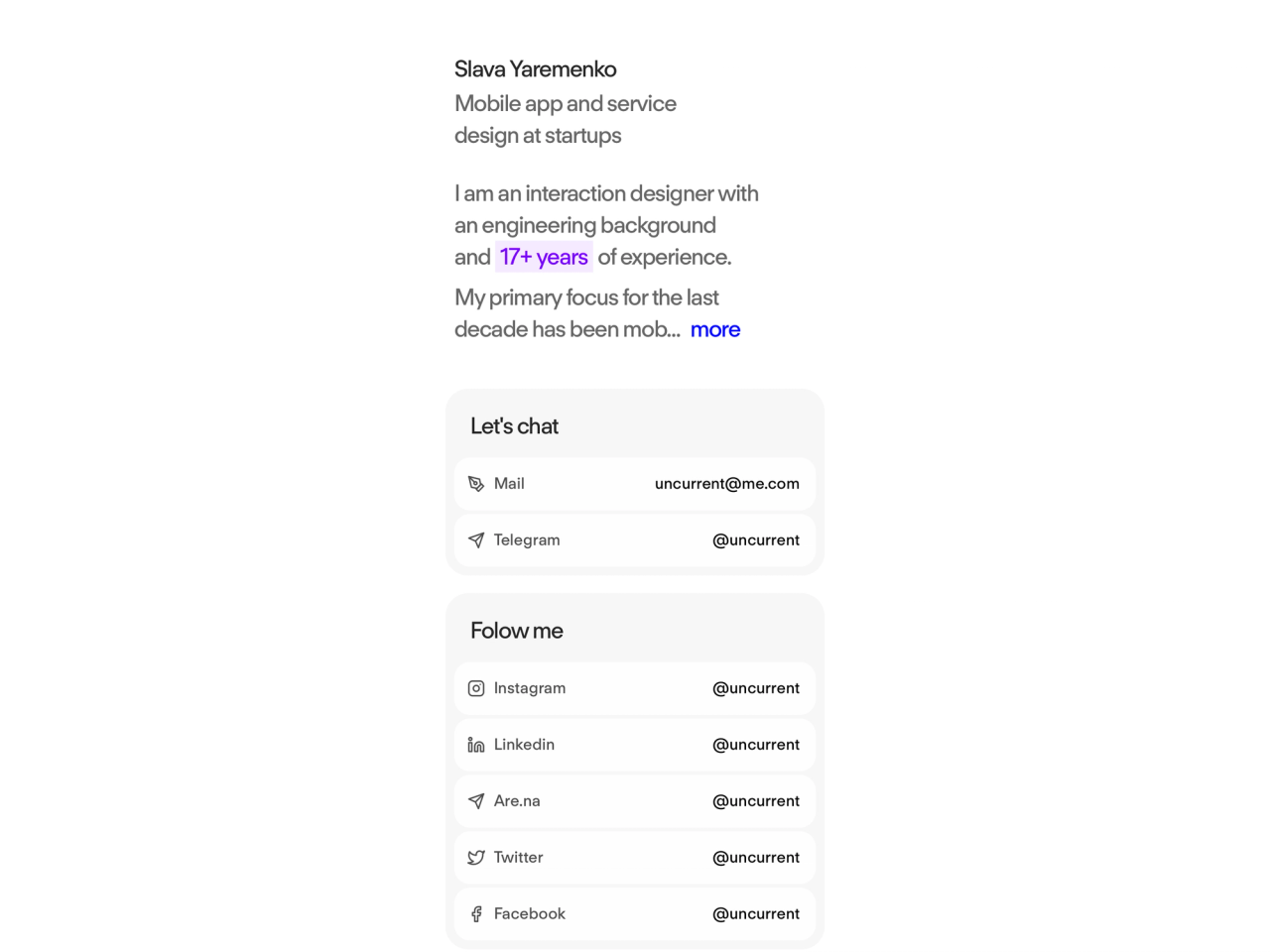Click the Let's chat section heading
Screen dimensions: 1270x952
pos(514,426)
